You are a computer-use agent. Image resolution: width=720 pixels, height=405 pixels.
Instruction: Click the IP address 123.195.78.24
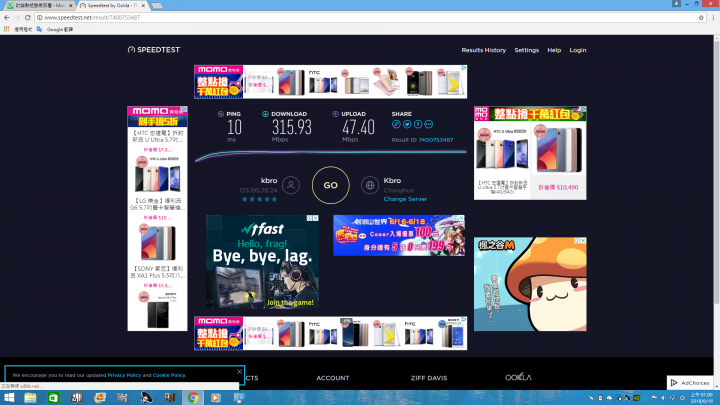[258, 190]
